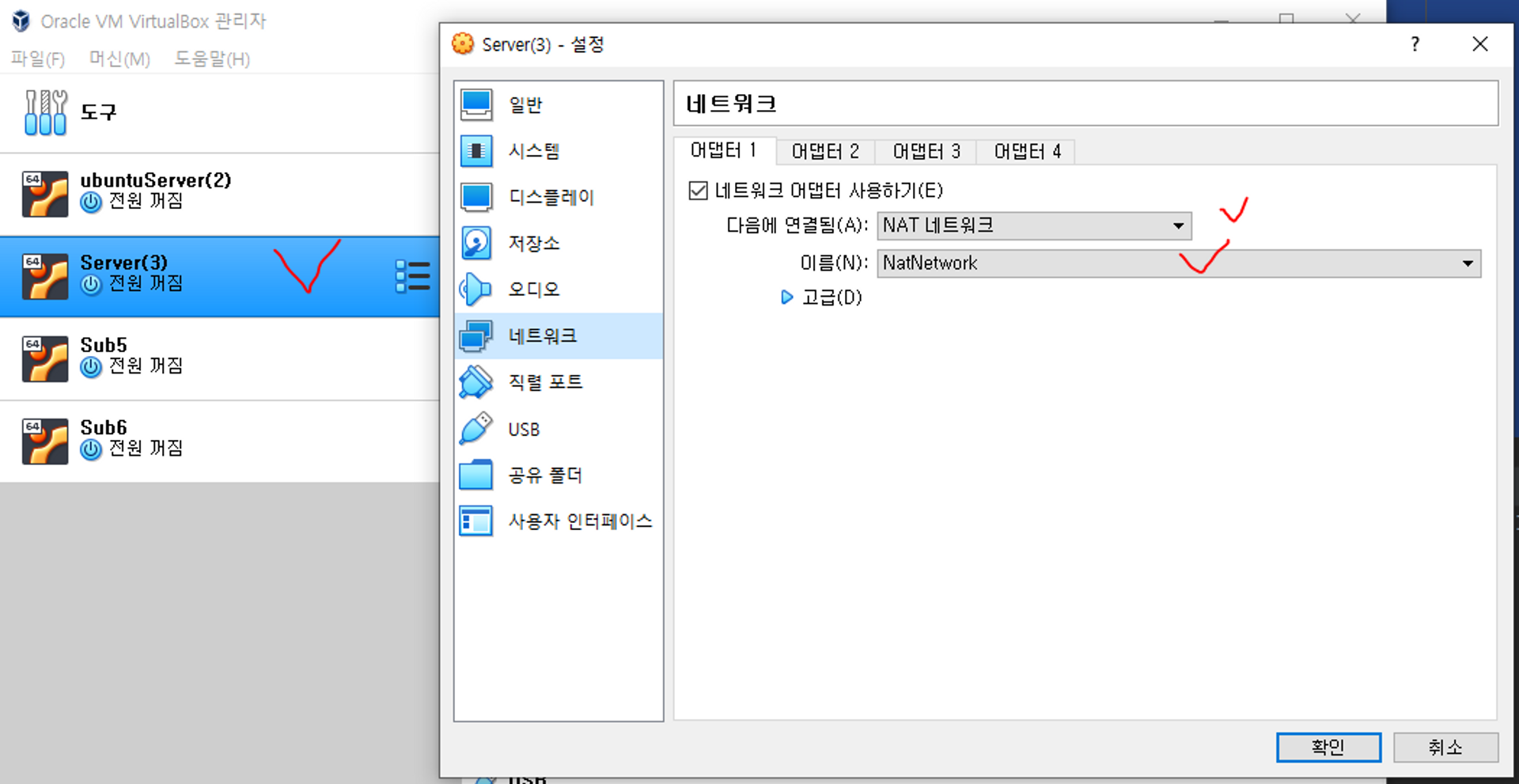Open the User Interface (사용자 인터페이스) category
This screenshot has width=1519, height=784.
point(559,521)
